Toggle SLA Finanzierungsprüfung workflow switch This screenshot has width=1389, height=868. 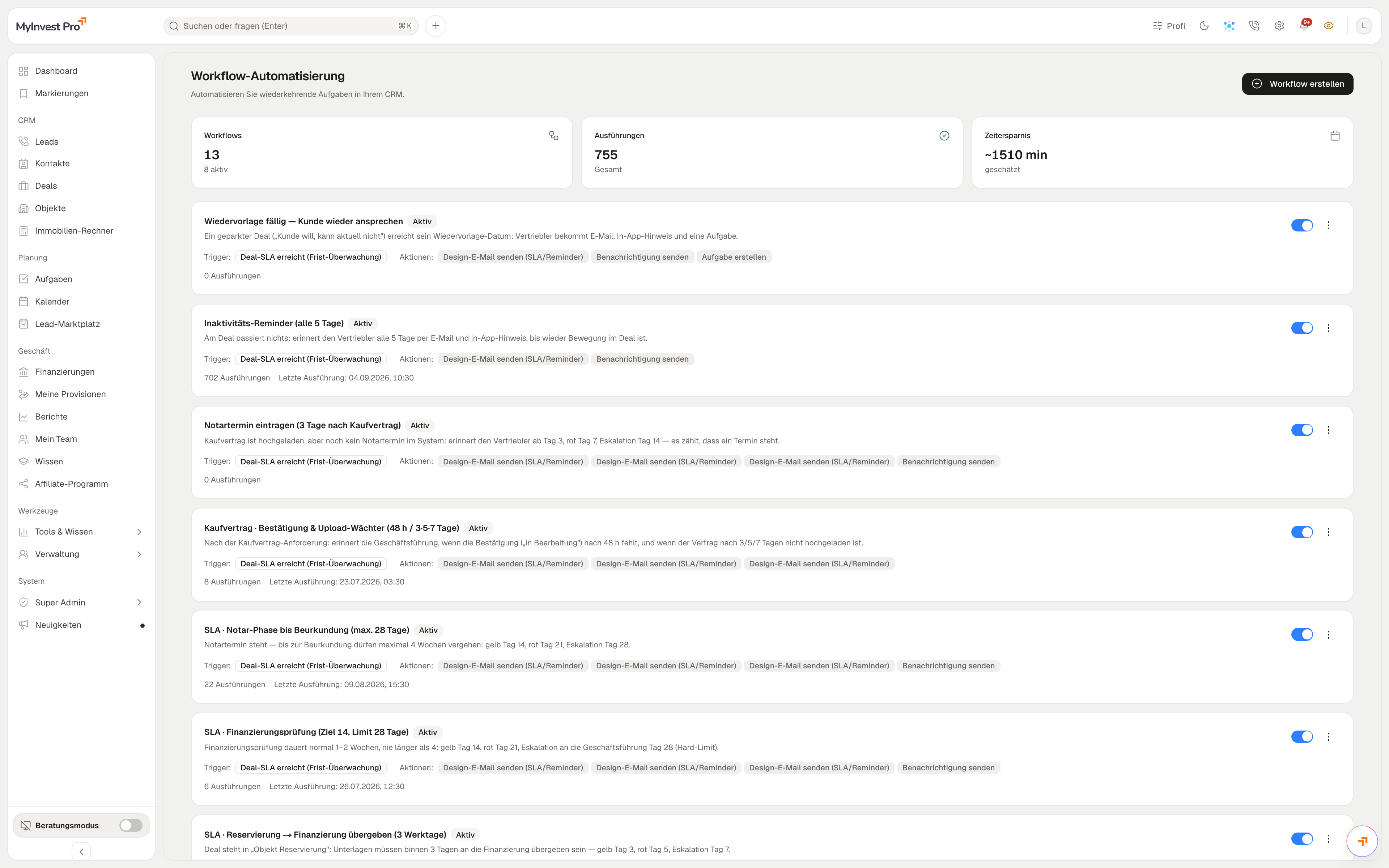point(1302,737)
